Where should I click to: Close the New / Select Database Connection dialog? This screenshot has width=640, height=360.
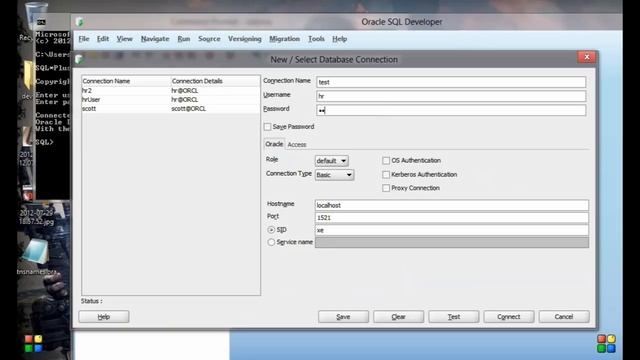pyautogui.click(x=587, y=57)
